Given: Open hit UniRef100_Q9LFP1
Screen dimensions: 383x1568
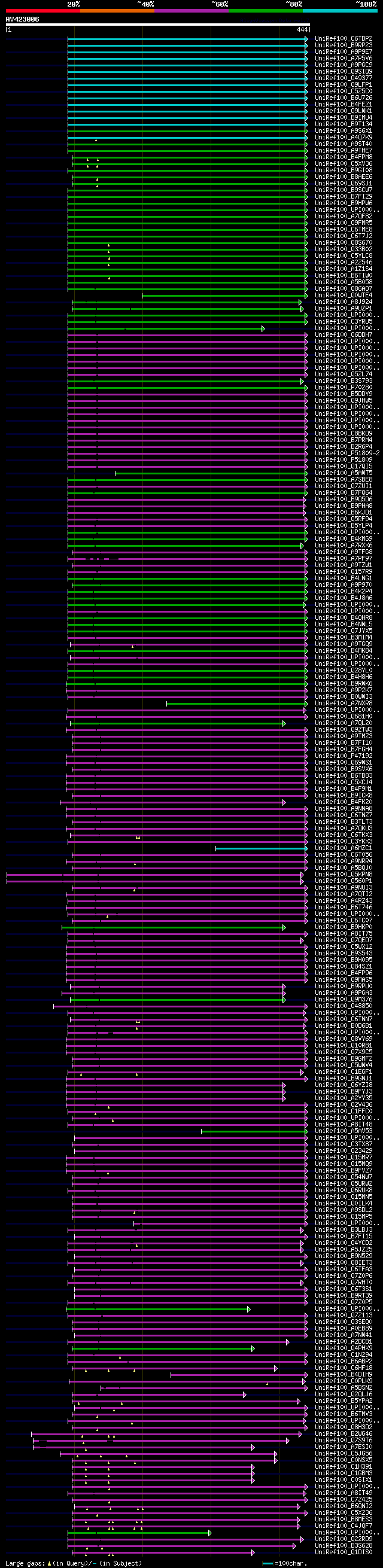Looking at the screenshot, I should pos(344,85).
